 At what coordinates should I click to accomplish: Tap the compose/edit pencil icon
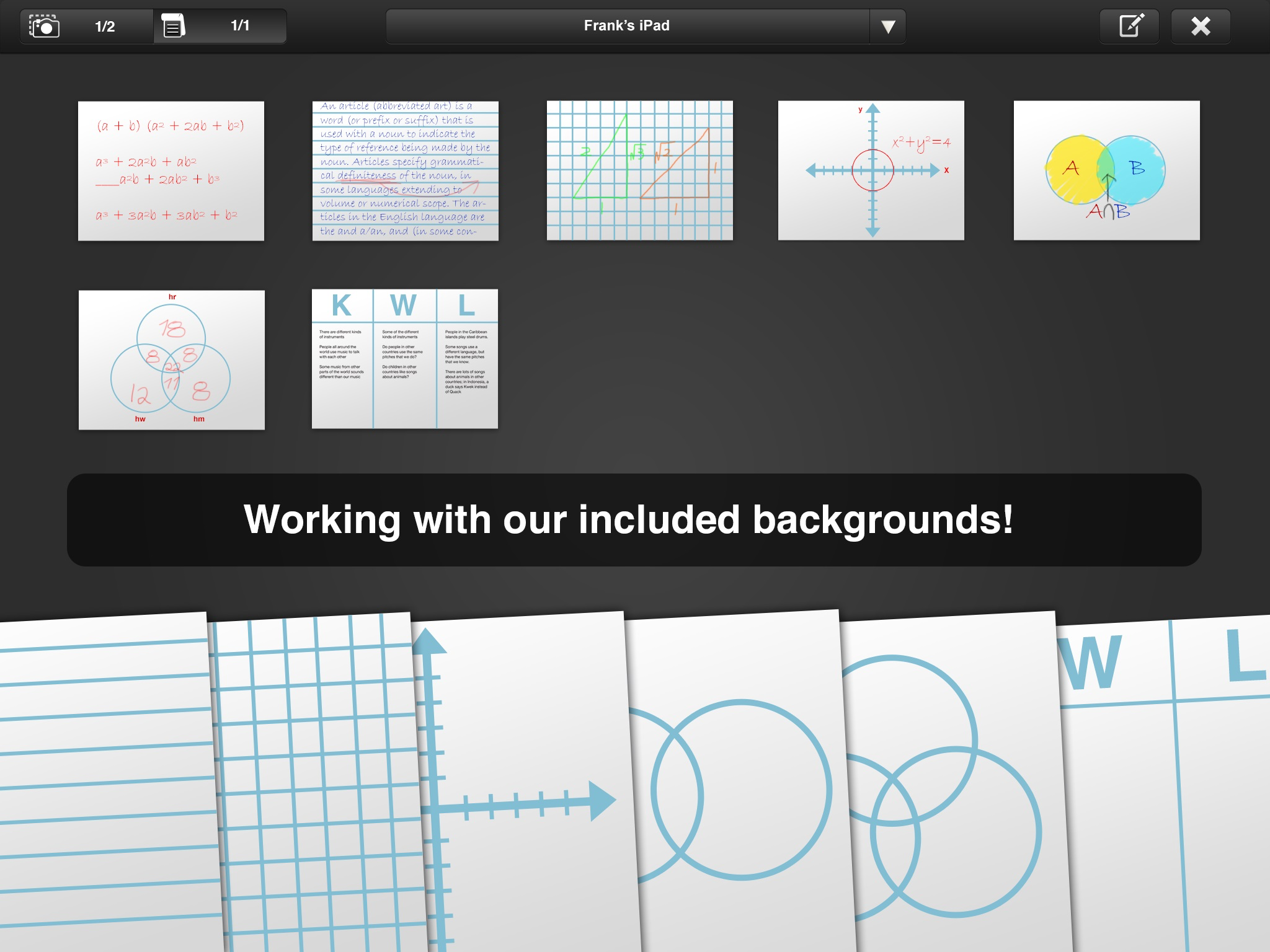point(1130,26)
